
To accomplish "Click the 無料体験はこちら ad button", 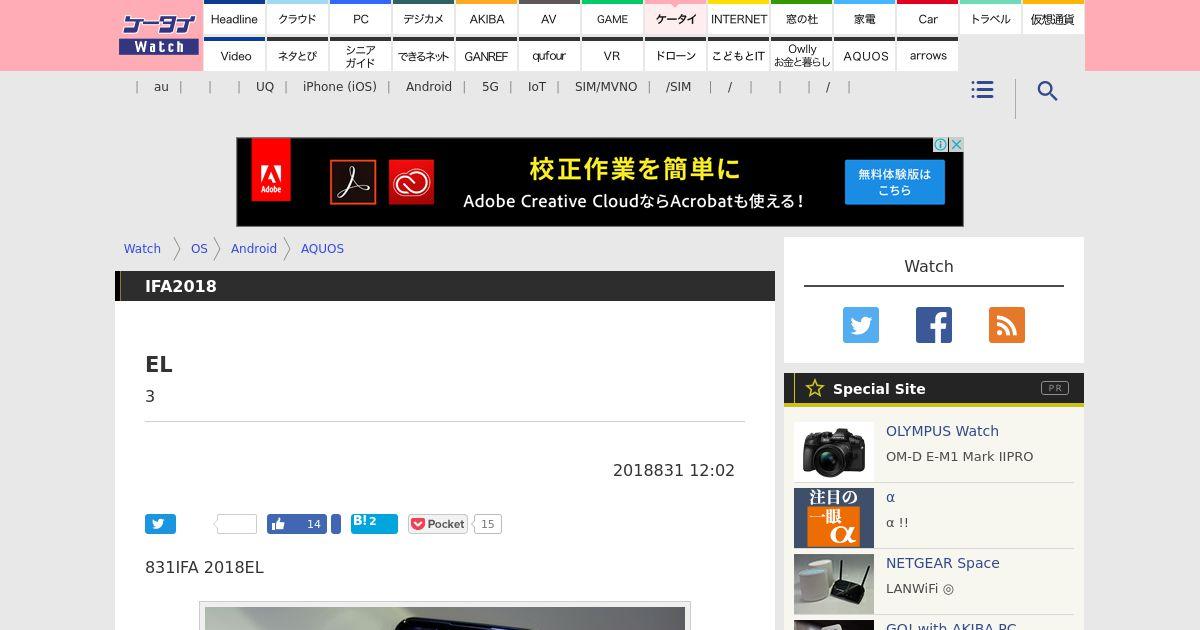I will 894,182.
